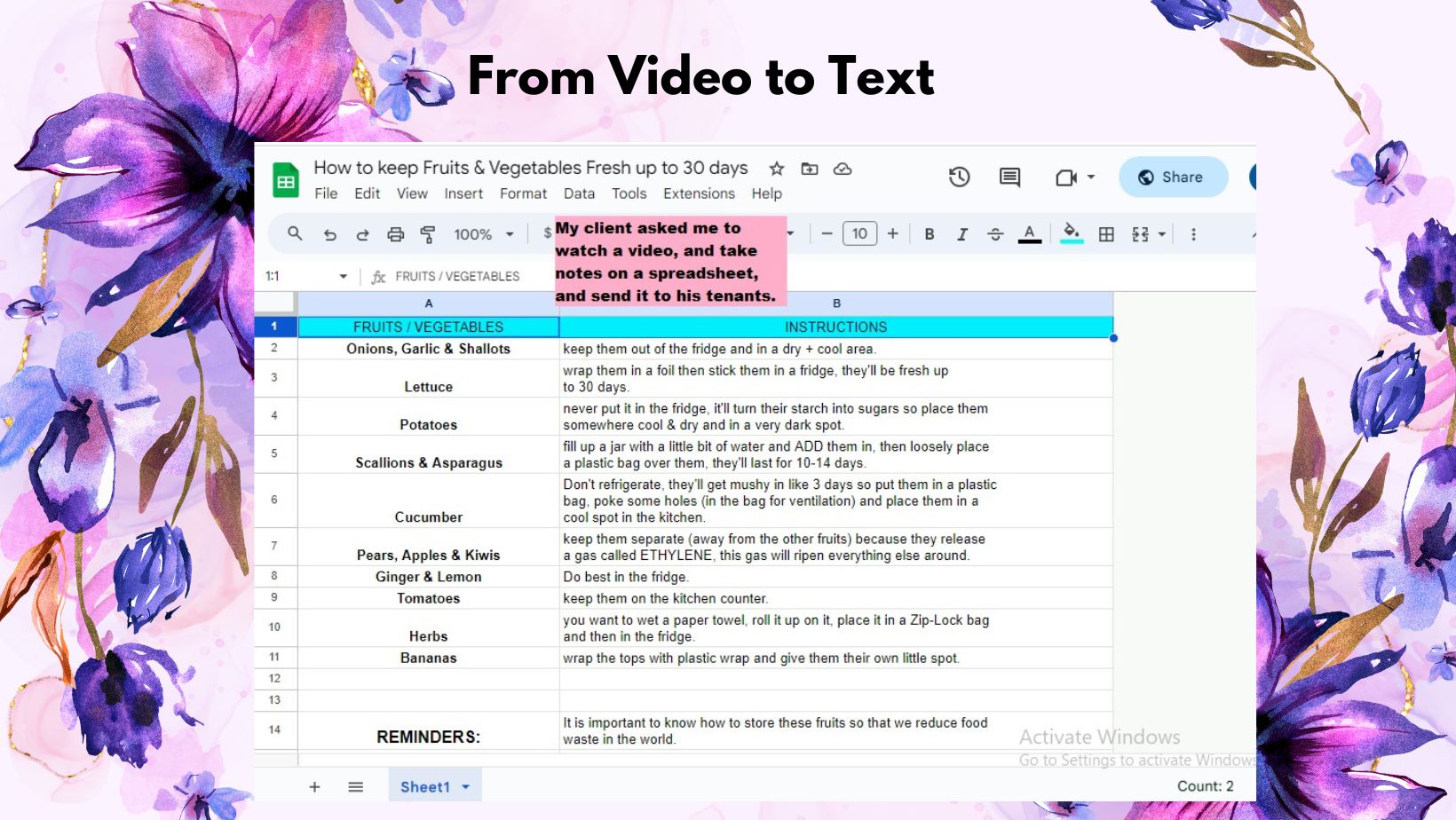The width and height of the screenshot is (1456, 820).
Task: Open the Sheet1 tab options arrow
Action: pyautogui.click(x=465, y=787)
